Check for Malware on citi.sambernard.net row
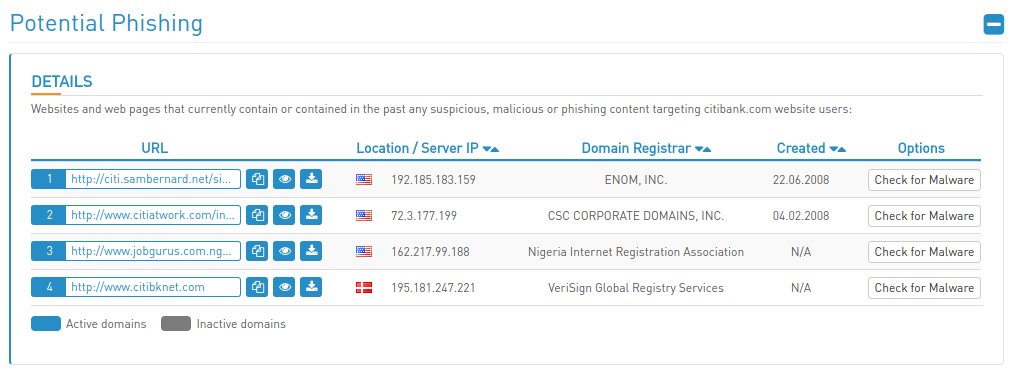1014x378 pixels. point(924,180)
